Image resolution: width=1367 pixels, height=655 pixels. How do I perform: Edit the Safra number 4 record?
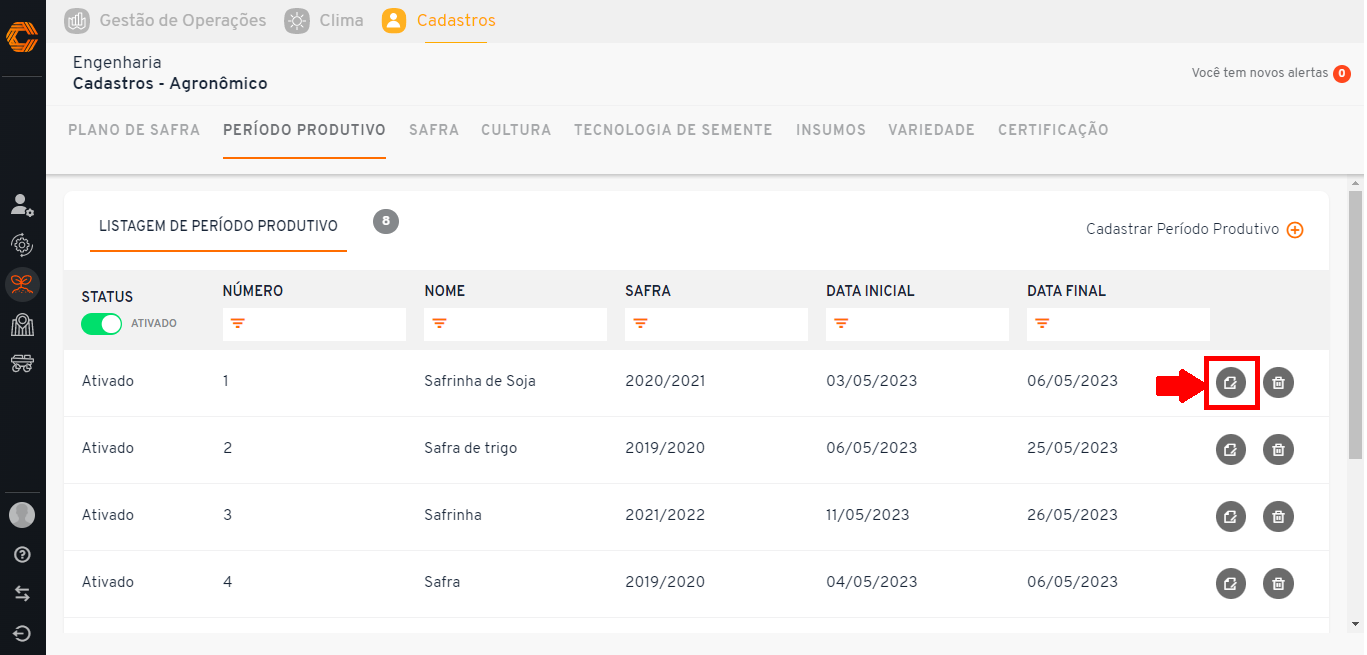[1231, 583]
